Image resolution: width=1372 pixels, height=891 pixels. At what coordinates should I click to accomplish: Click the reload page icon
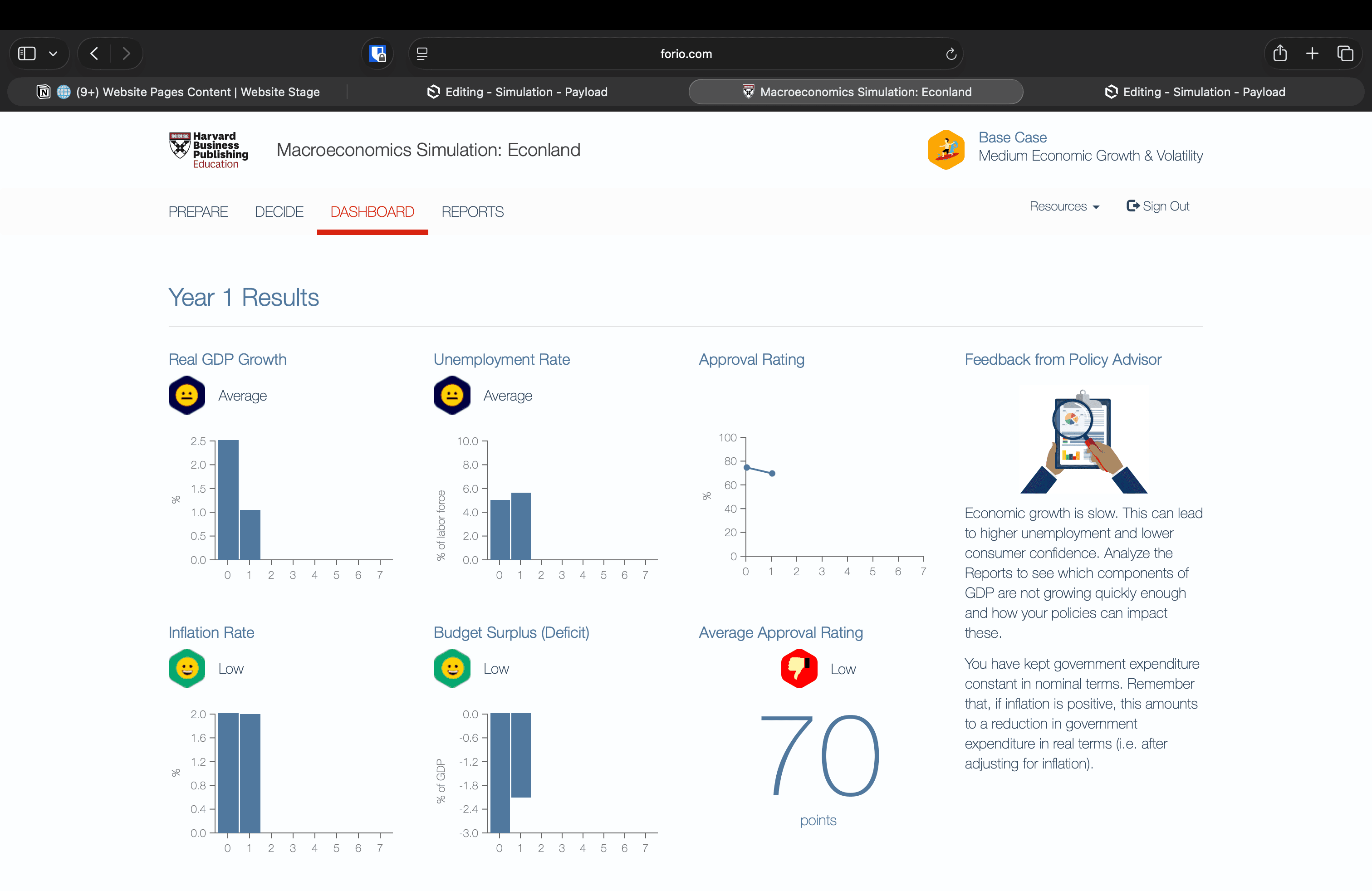tap(951, 54)
